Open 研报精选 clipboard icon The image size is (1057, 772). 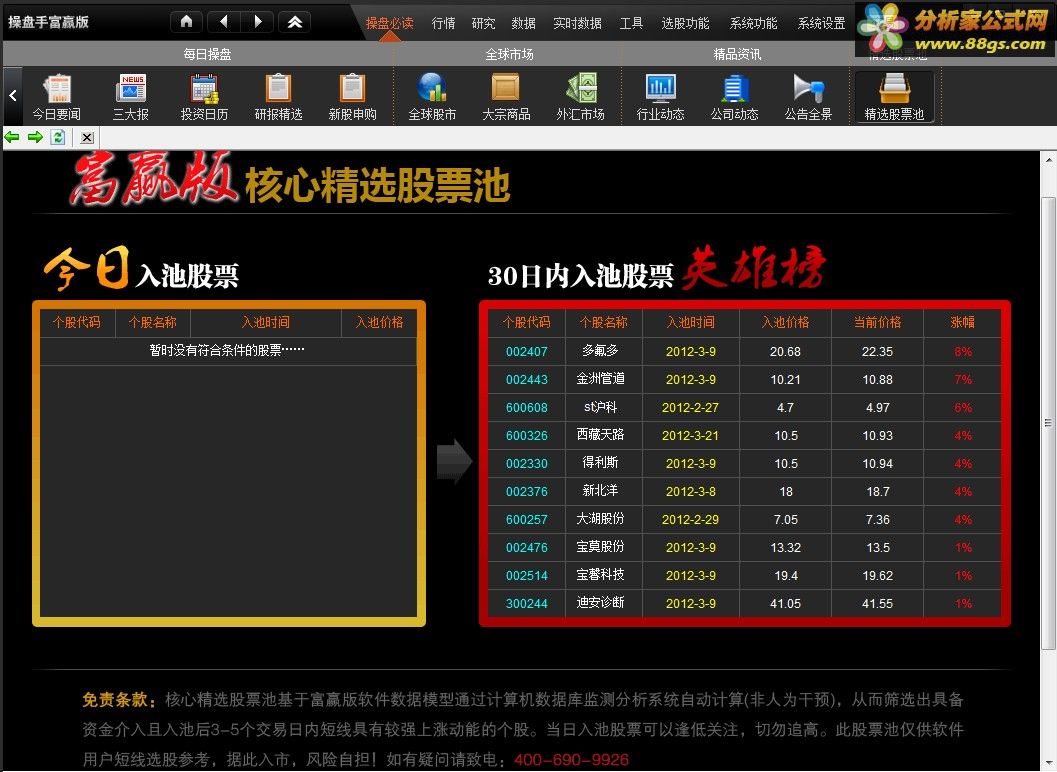[278, 97]
